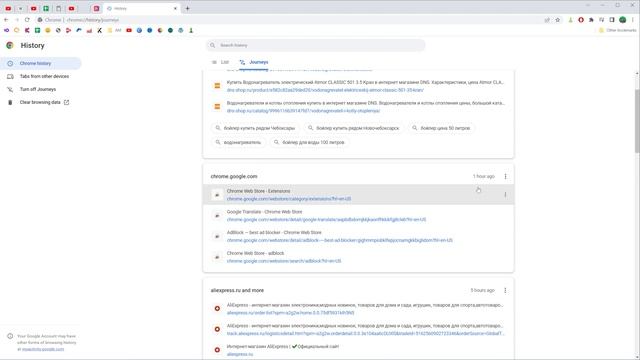Open more options for aliexpress.ru journey

(505, 290)
